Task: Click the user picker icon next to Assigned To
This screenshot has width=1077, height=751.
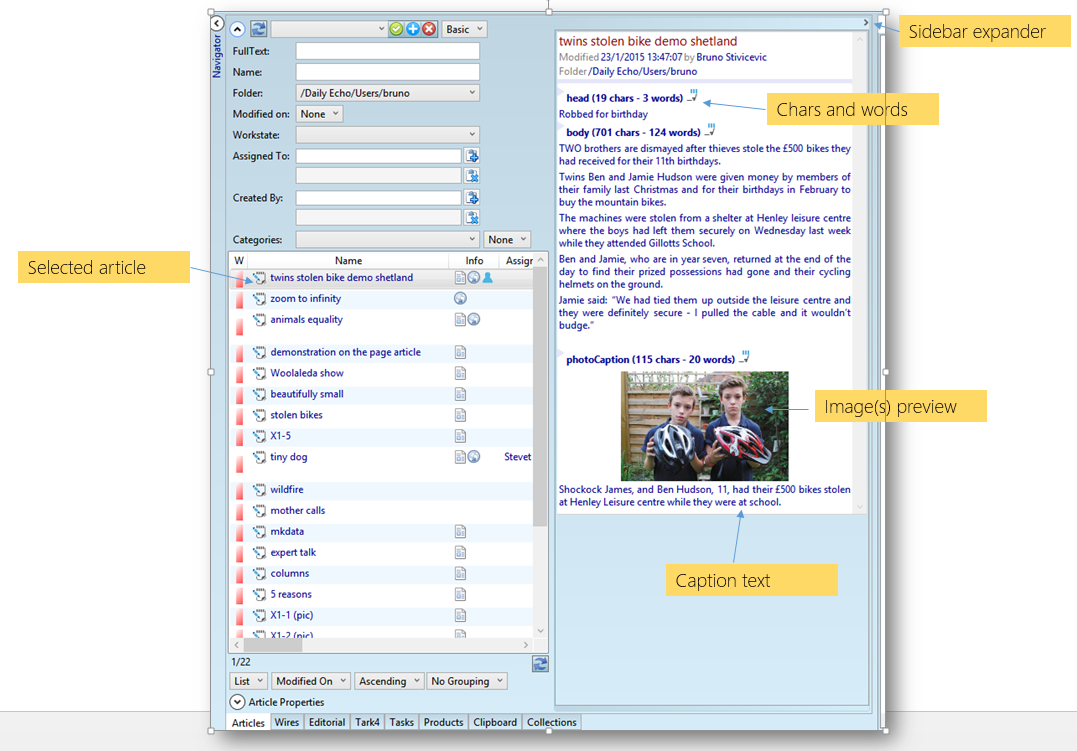Action: coord(472,156)
